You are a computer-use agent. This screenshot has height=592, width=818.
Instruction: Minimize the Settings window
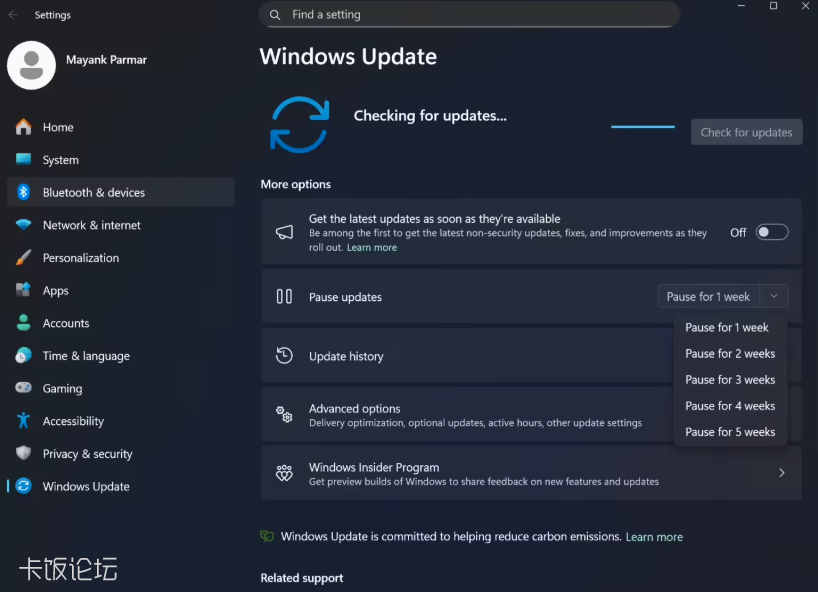[741, 6]
